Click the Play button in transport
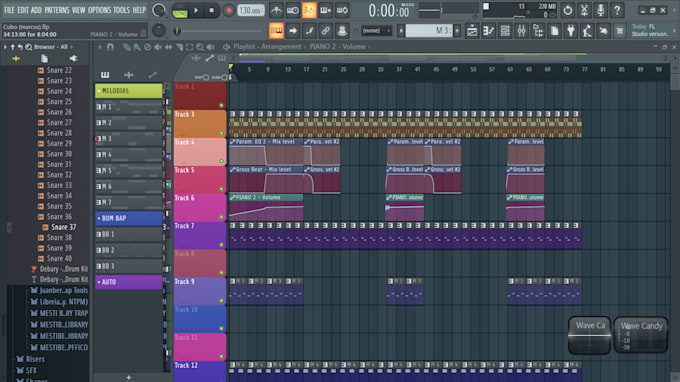This screenshot has width=680, height=382. click(x=196, y=10)
